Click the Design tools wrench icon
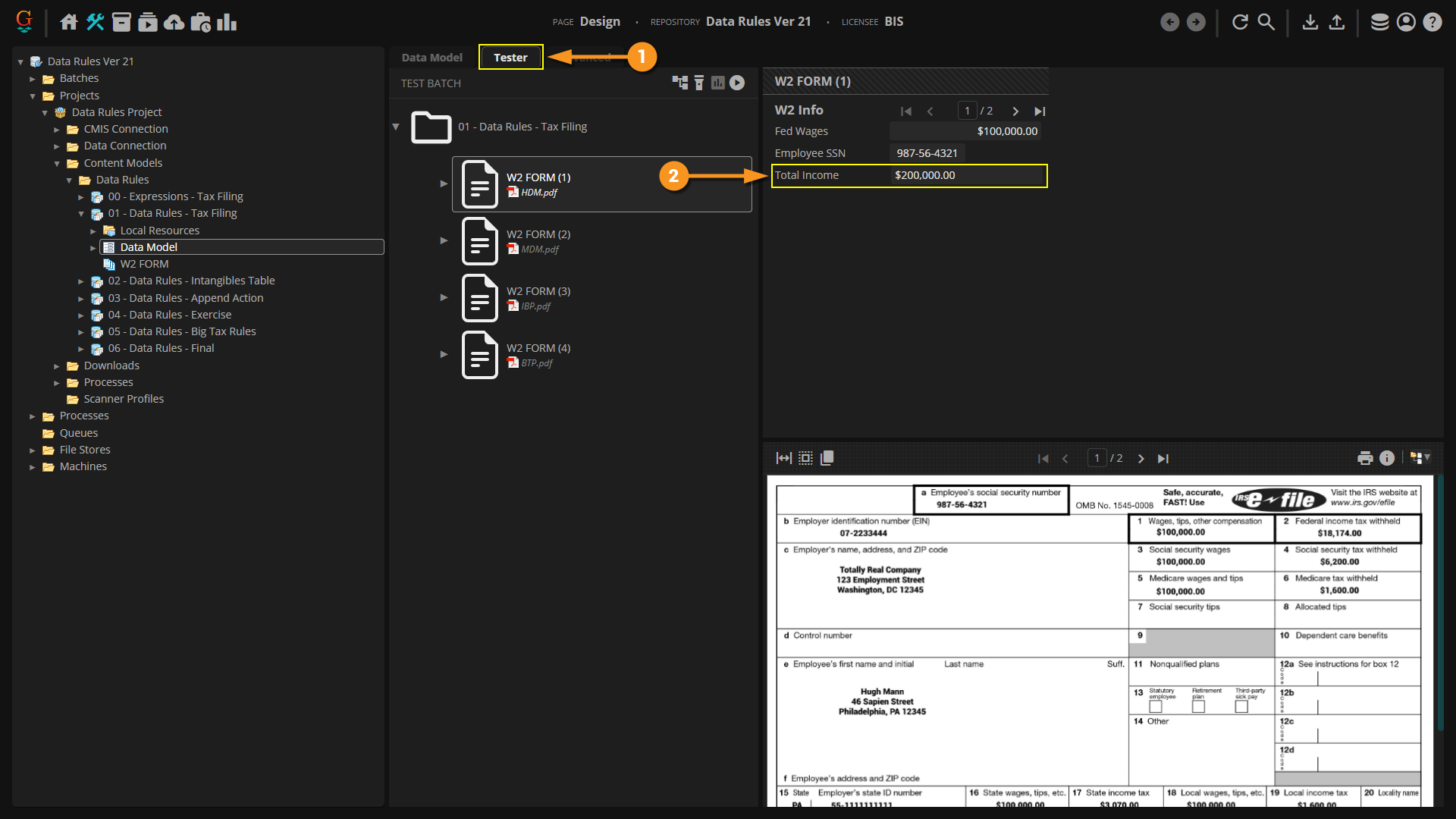 tap(96, 22)
